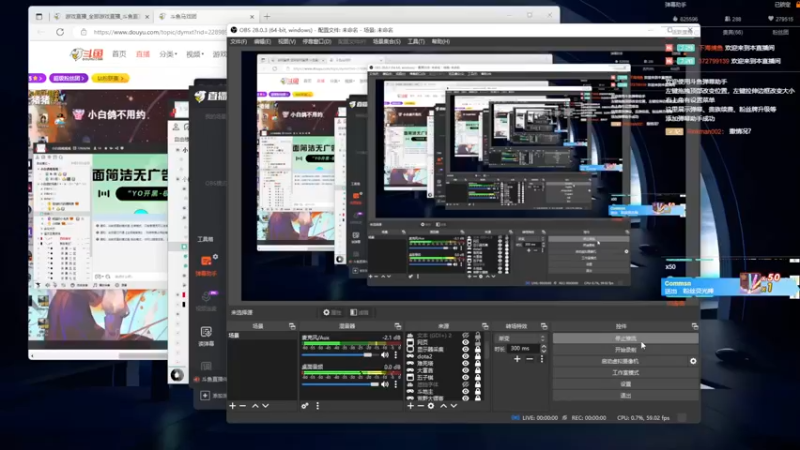Toggle visibility of 斗地主 source
Viewport: 800px width, 450px height.
coord(465,391)
